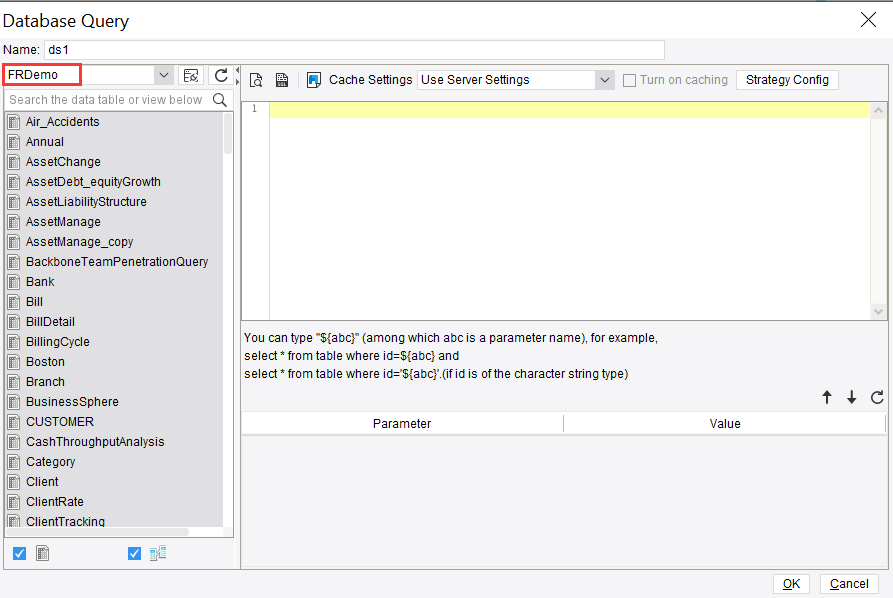Image resolution: width=893 pixels, height=598 pixels.
Task: Click the Name input field
Action: pos(354,50)
